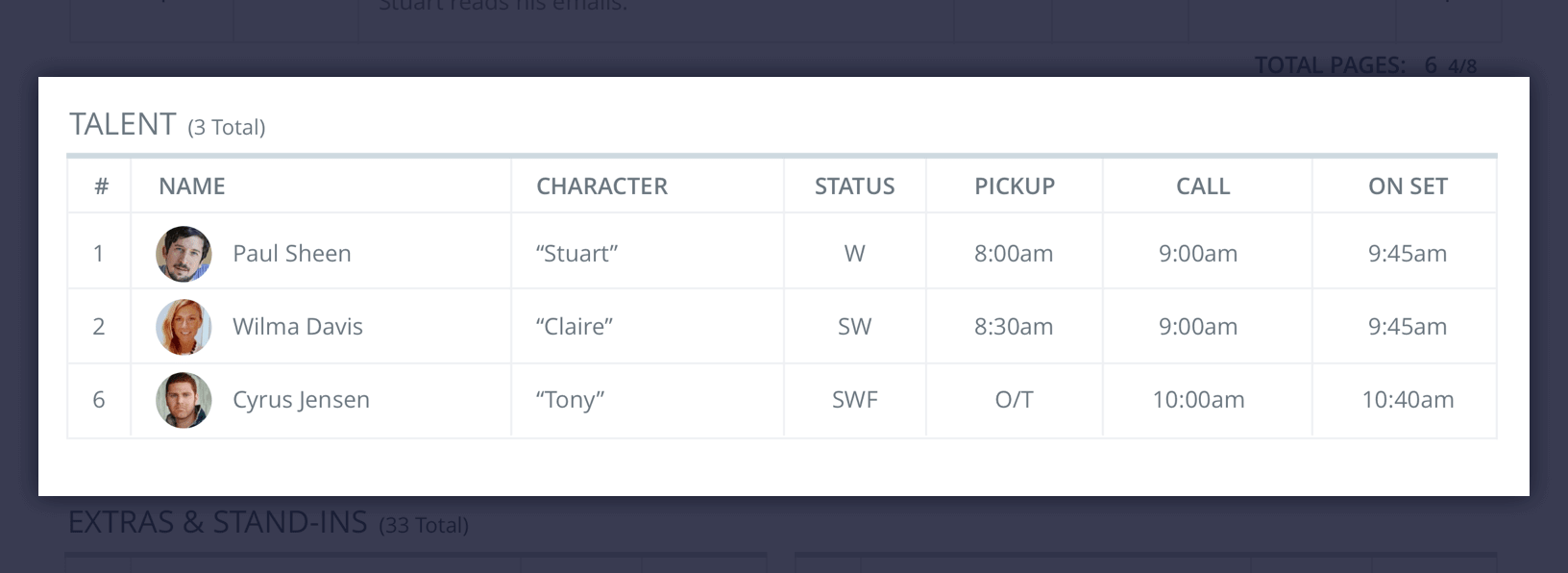Click the NAME column header
The height and width of the screenshot is (573, 1568).
click(x=190, y=186)
